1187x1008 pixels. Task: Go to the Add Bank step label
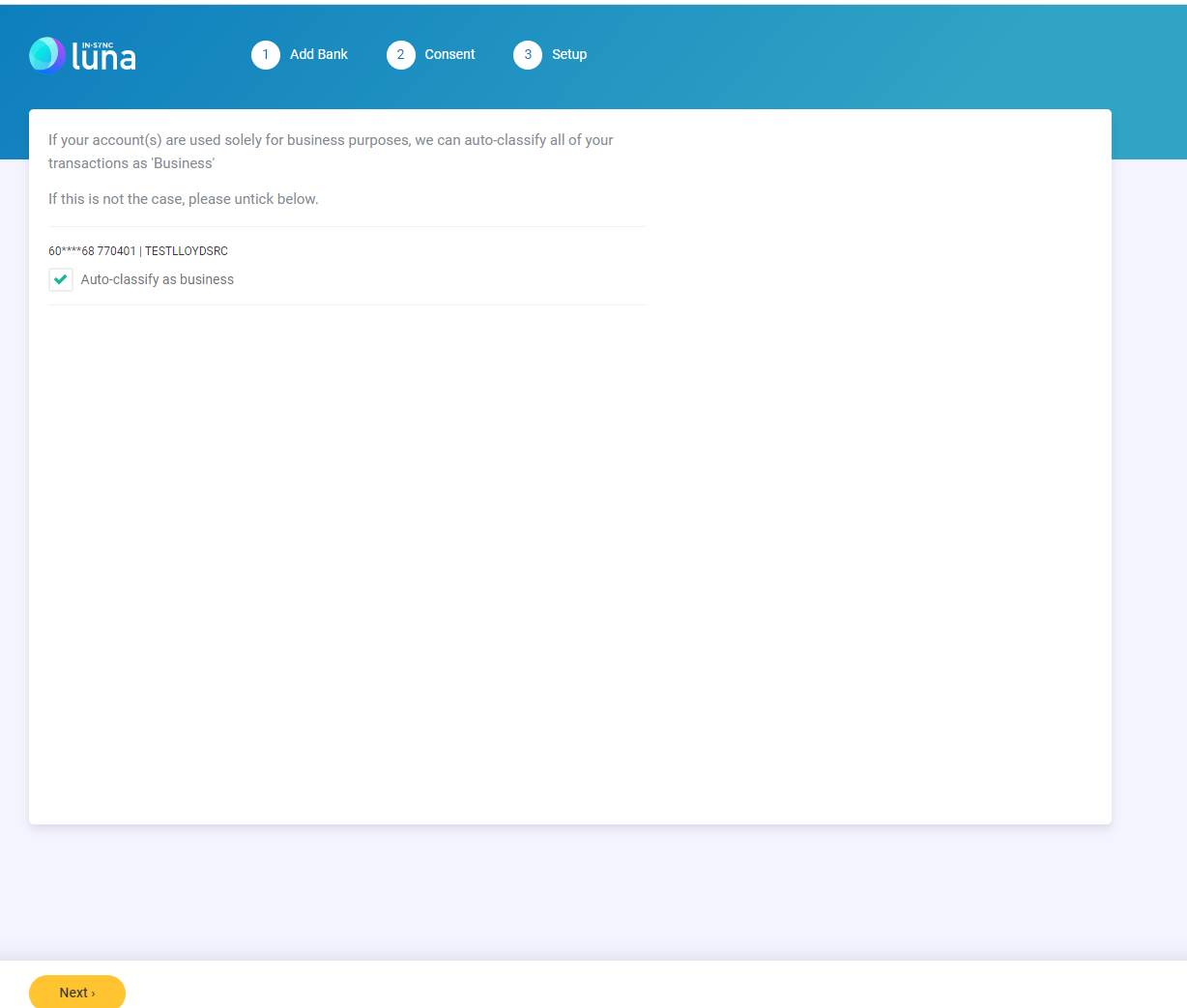318,55
